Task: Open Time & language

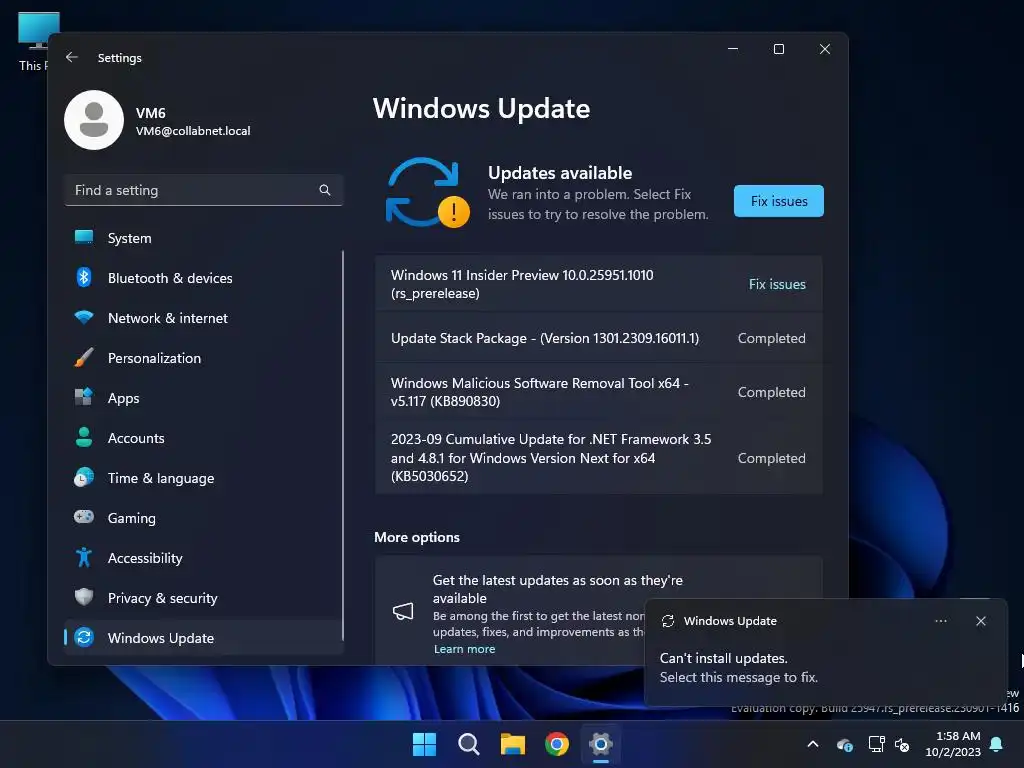Action: click(x=203, y=478)
